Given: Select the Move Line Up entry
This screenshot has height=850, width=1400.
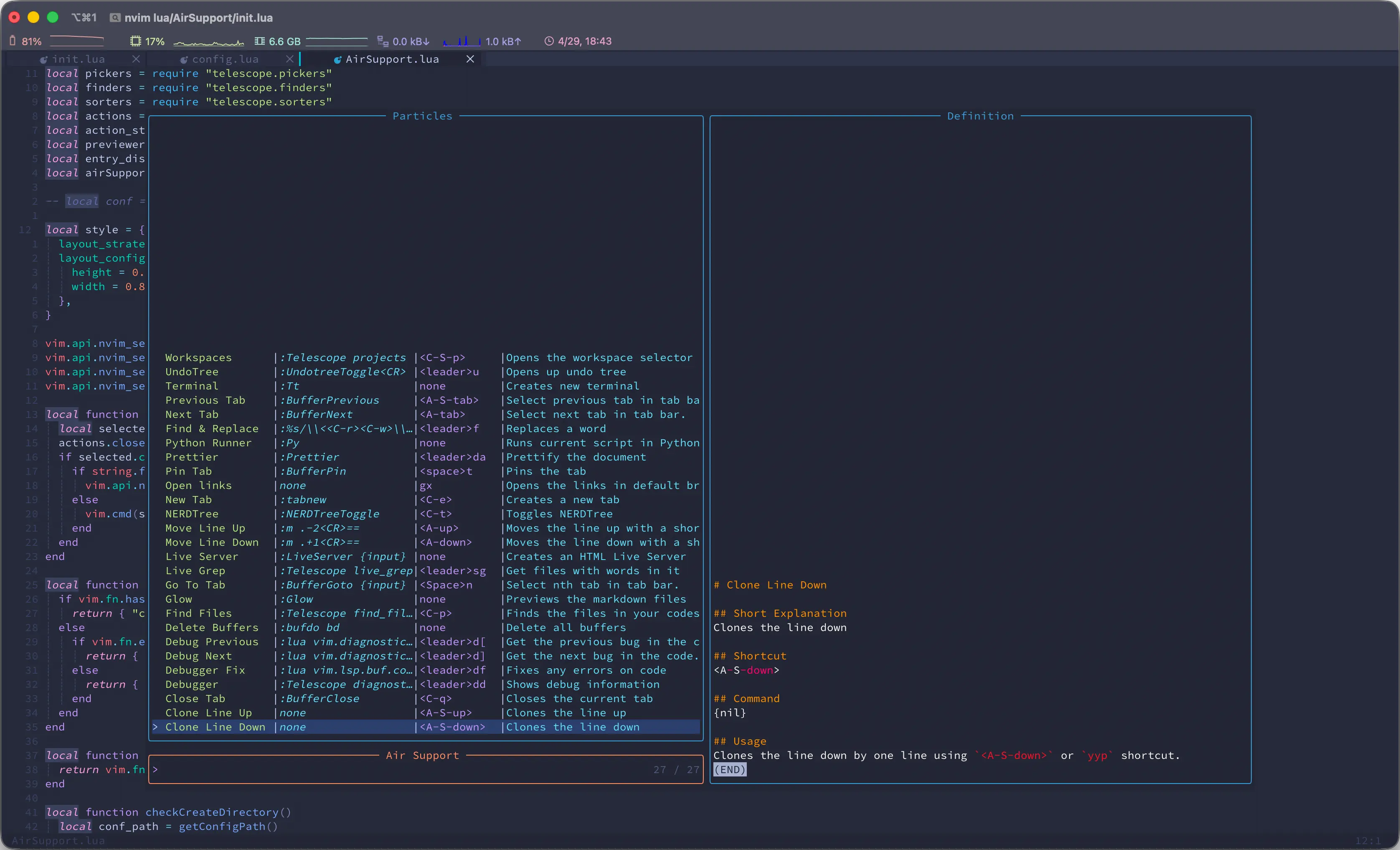Looking at the screenshot, I should point(426,528).
